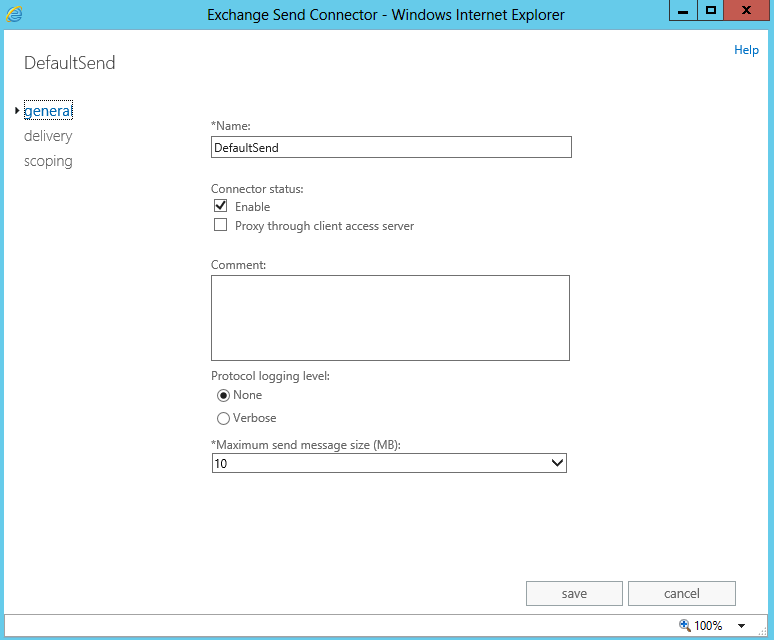Uncheck the Enable connector checkbox
The width and height of the screenshot is (774, 640).
coord(221,206)
